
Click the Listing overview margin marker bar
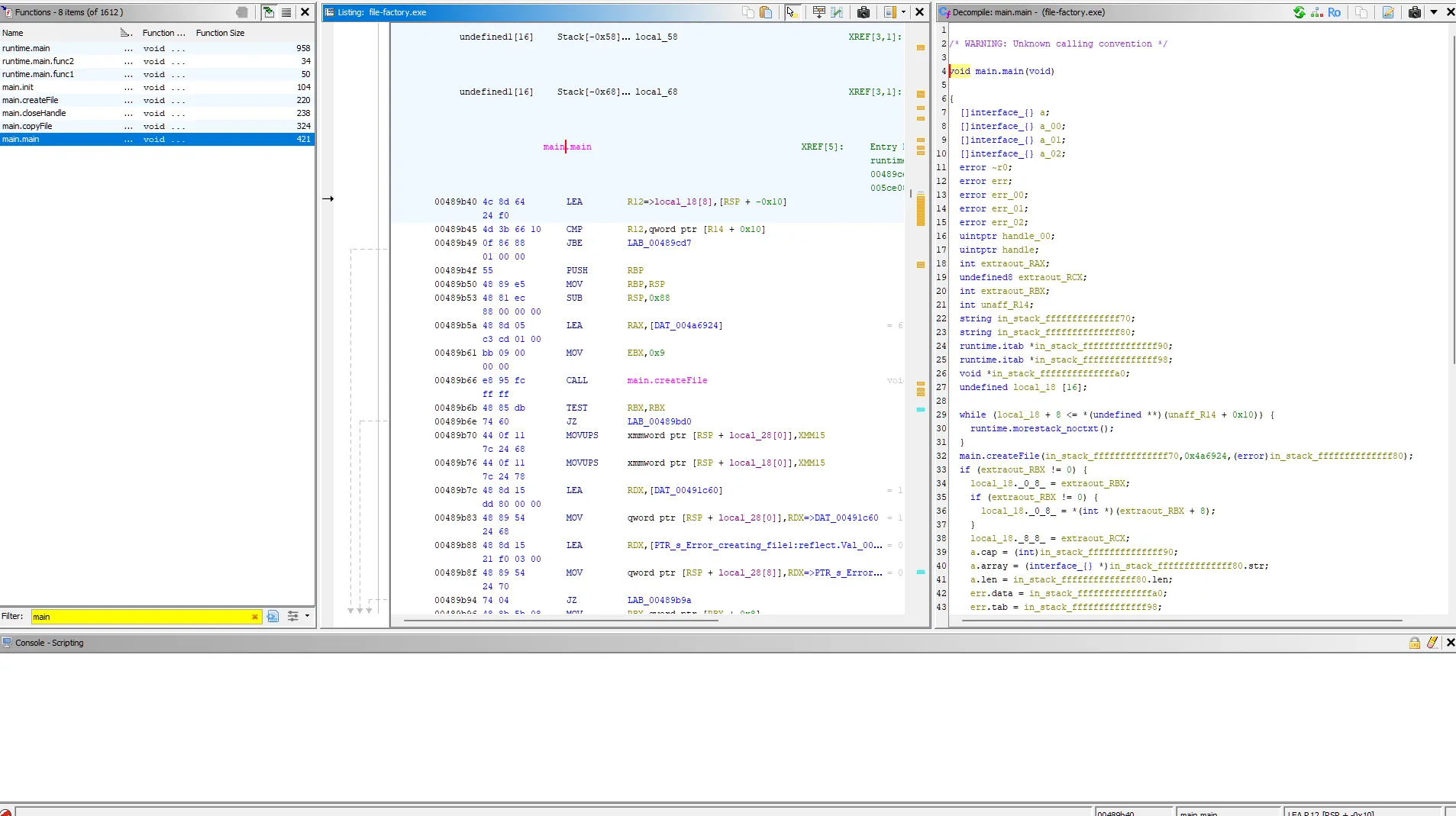(921, 210)
